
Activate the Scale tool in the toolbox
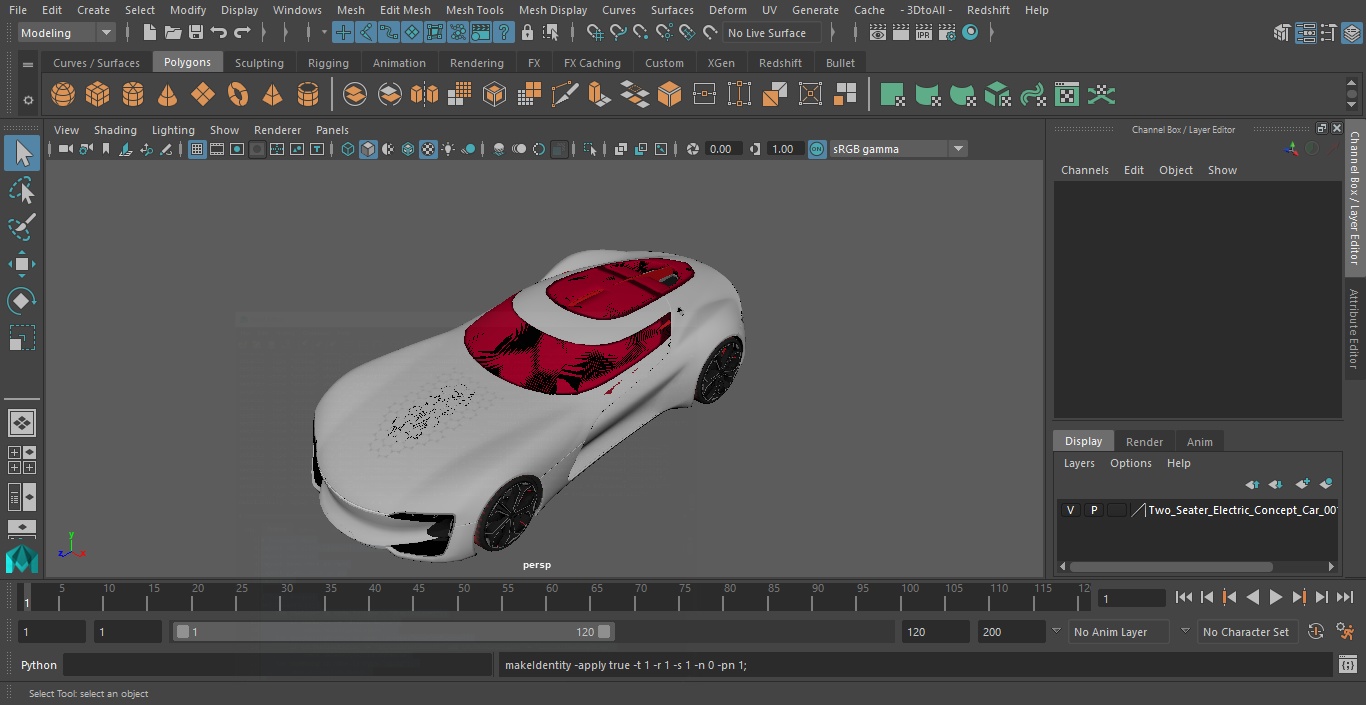(22, 338)
